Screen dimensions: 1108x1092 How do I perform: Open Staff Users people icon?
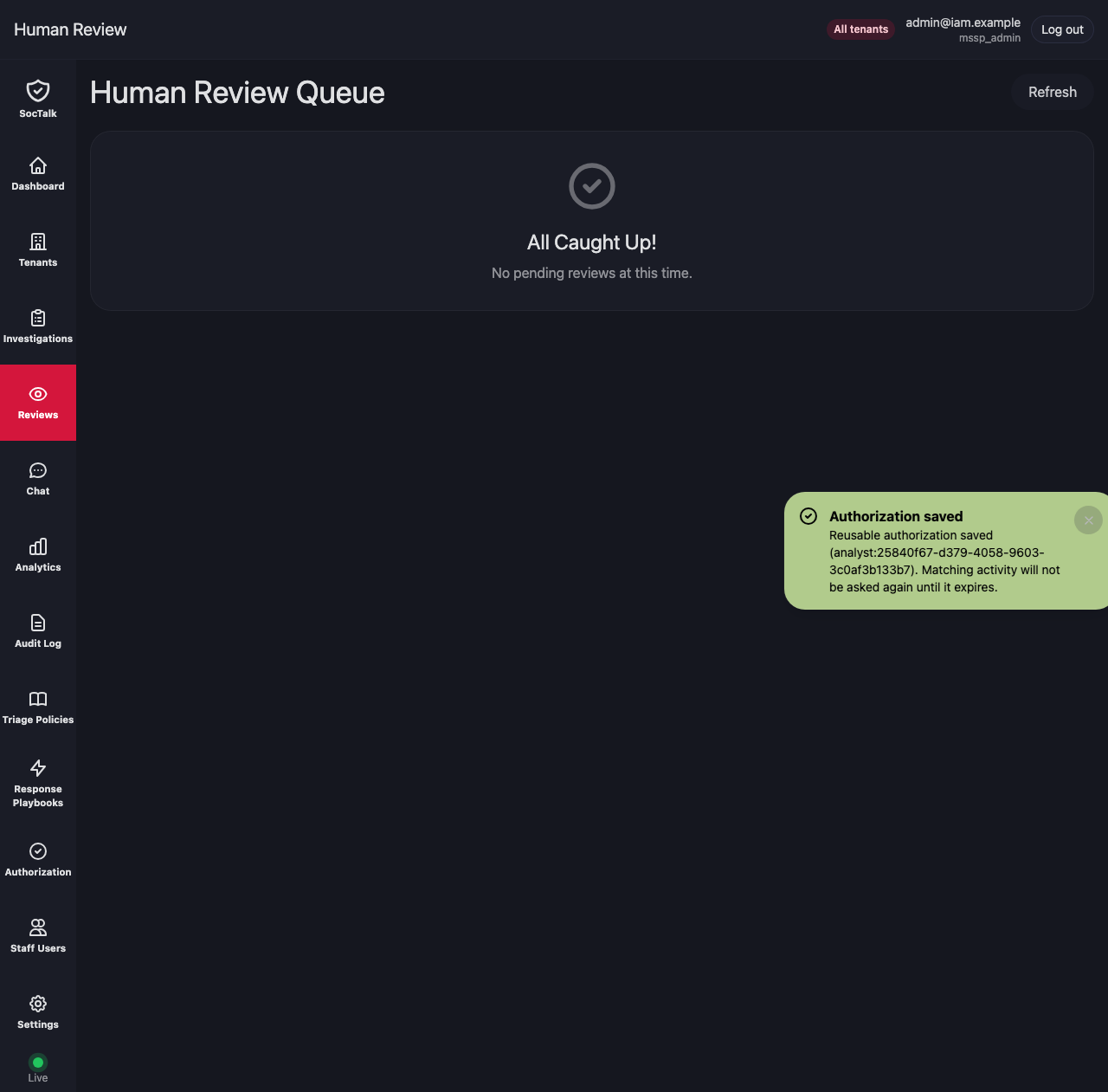(x=38, y=927)
